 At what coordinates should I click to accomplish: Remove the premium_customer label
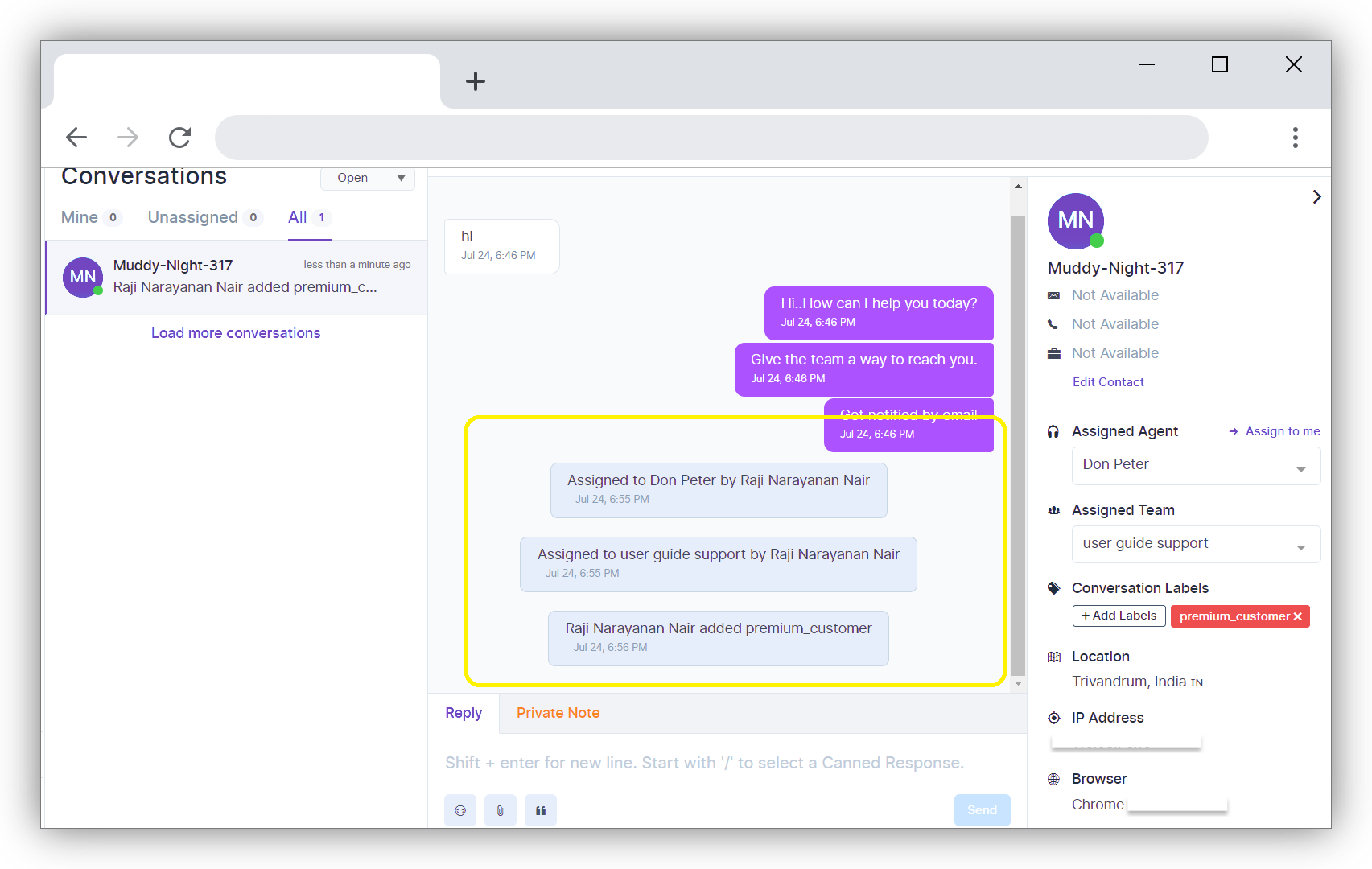[x=1297, y=616]
